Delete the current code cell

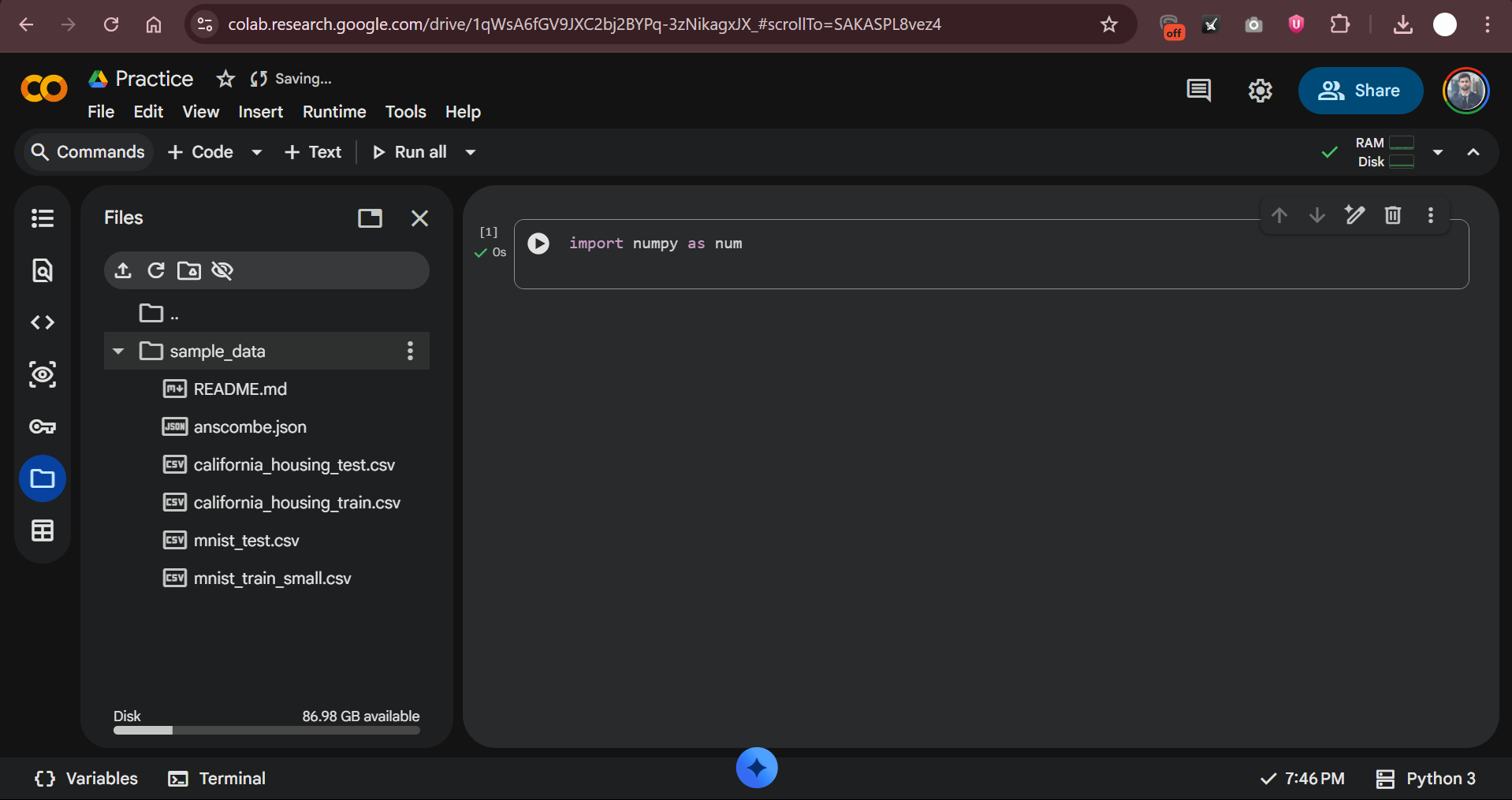1393,215
